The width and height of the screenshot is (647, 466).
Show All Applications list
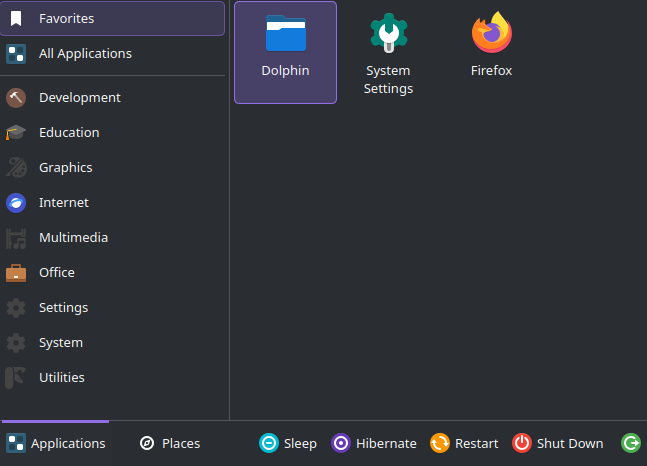pos(113,53)
